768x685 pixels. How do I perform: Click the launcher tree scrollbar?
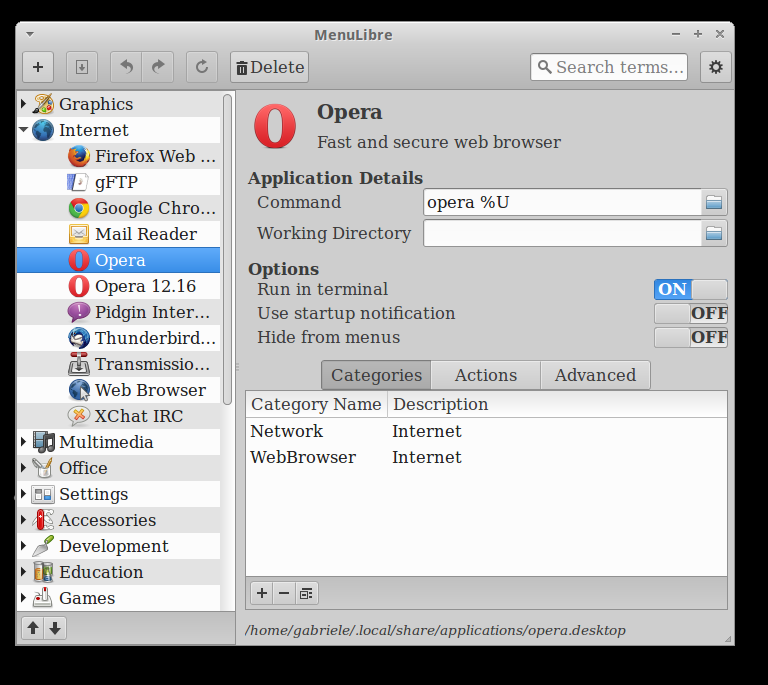click(227, 250)
